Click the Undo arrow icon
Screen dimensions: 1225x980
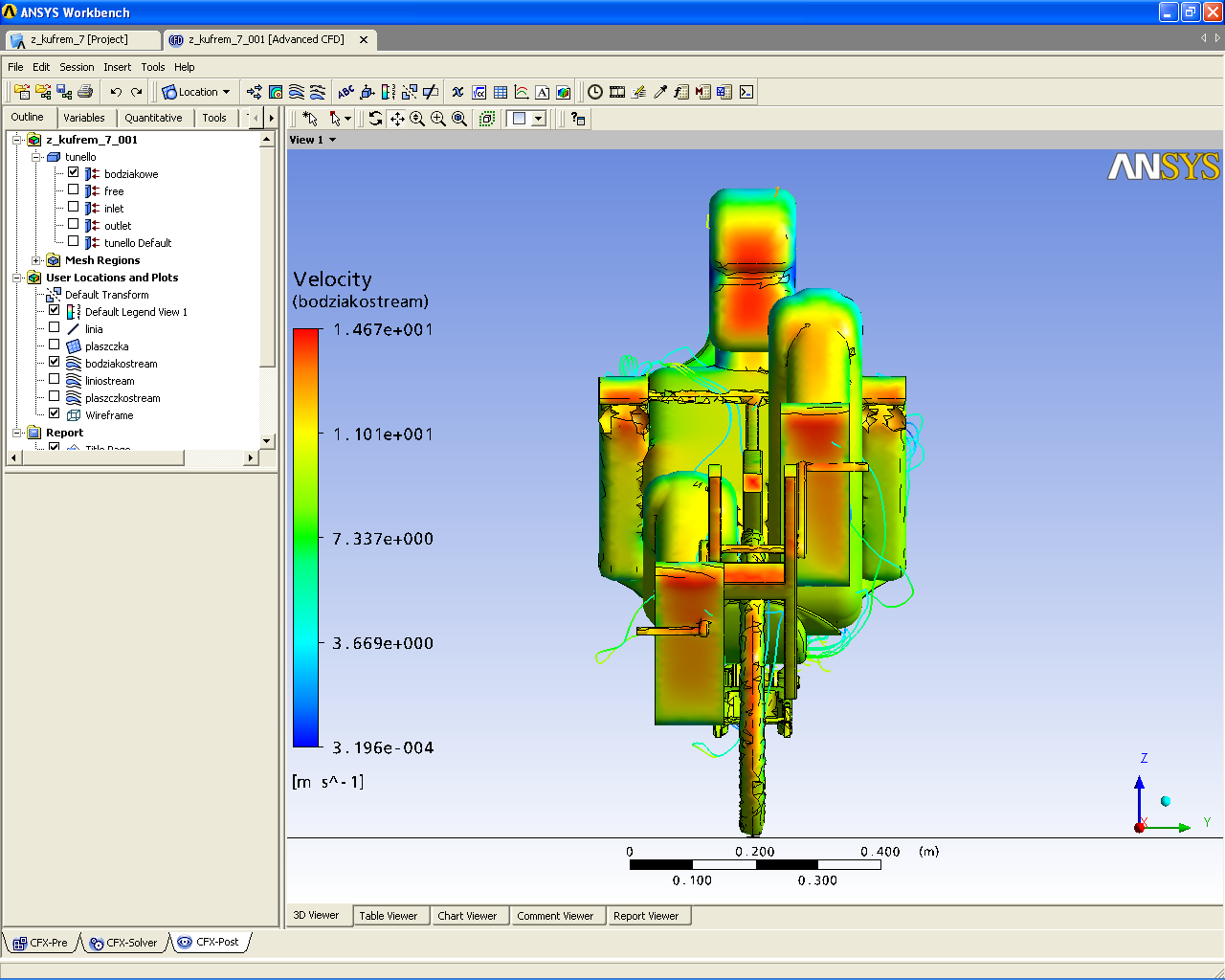[116, 92]
